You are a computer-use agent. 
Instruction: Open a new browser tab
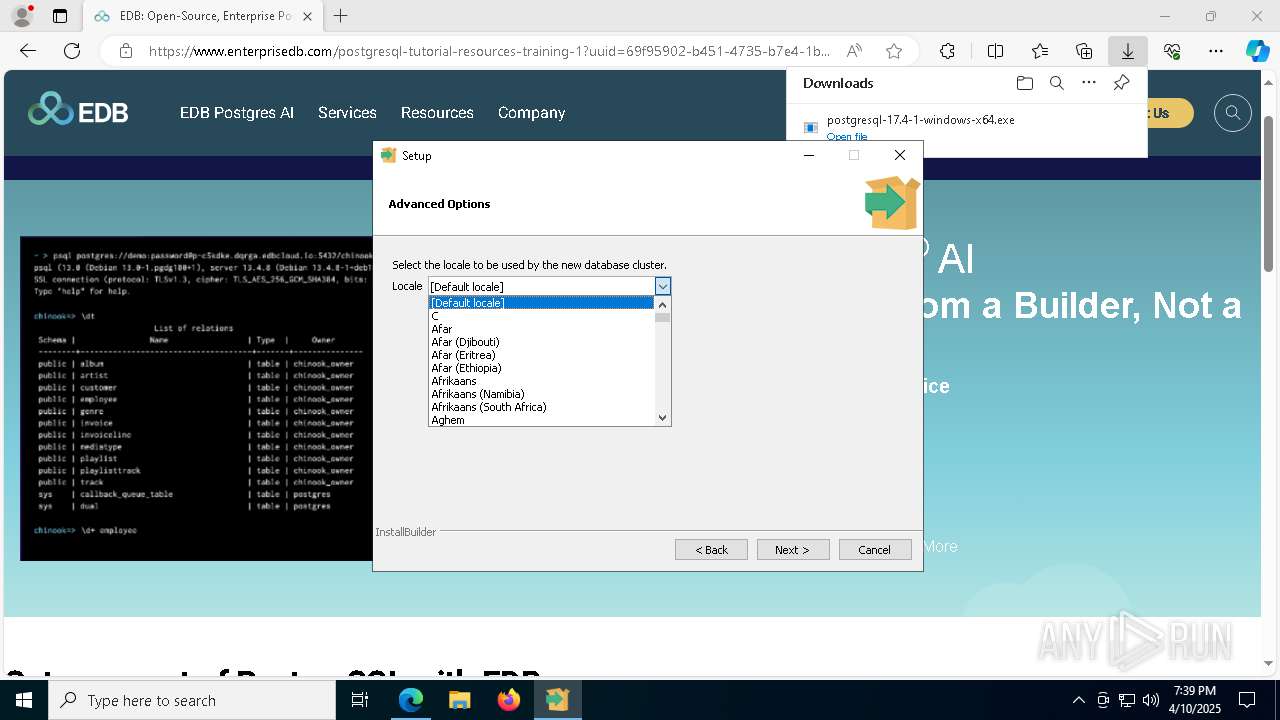coord(341,16)
